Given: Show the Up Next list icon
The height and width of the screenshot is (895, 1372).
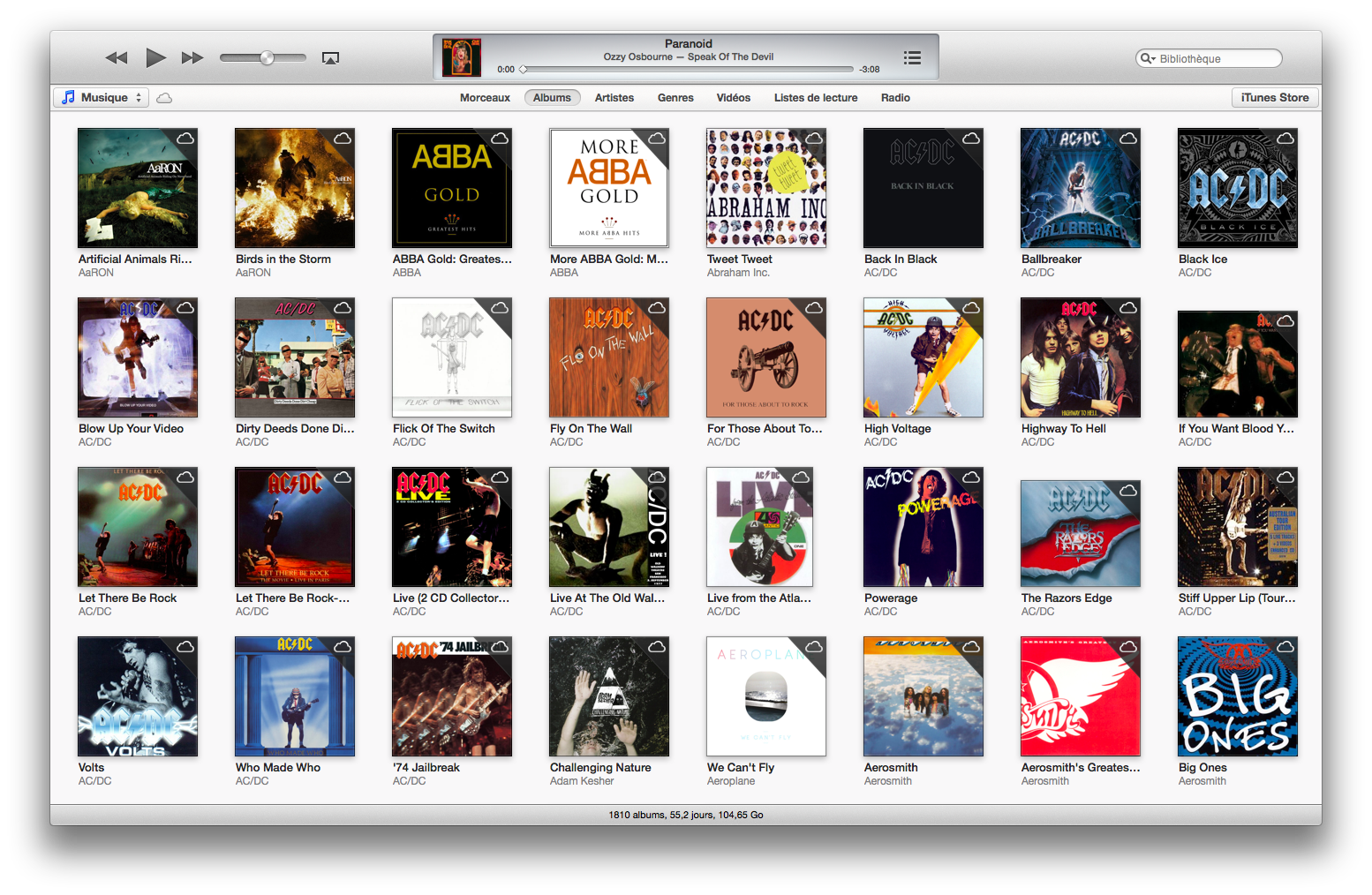Looking at the screenshot, I should (x=912, y=57).
